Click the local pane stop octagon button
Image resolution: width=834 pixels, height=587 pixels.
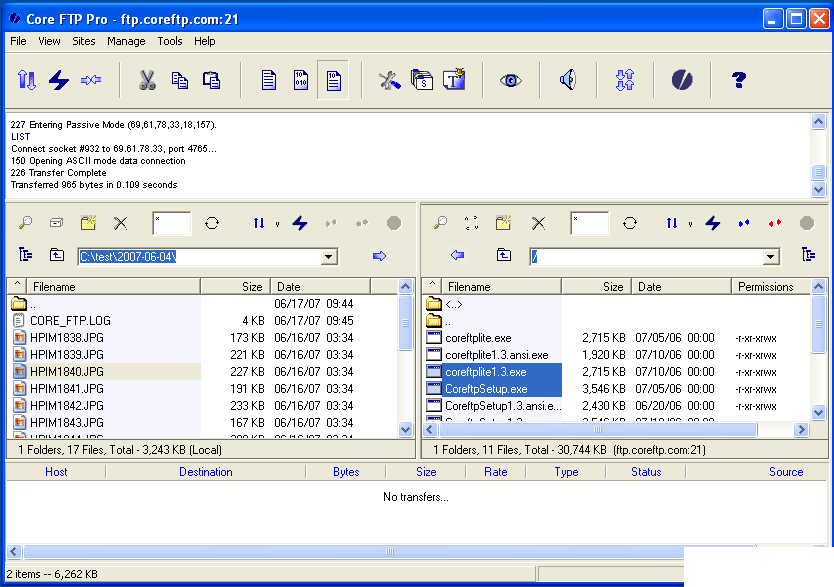coord(394,223)
